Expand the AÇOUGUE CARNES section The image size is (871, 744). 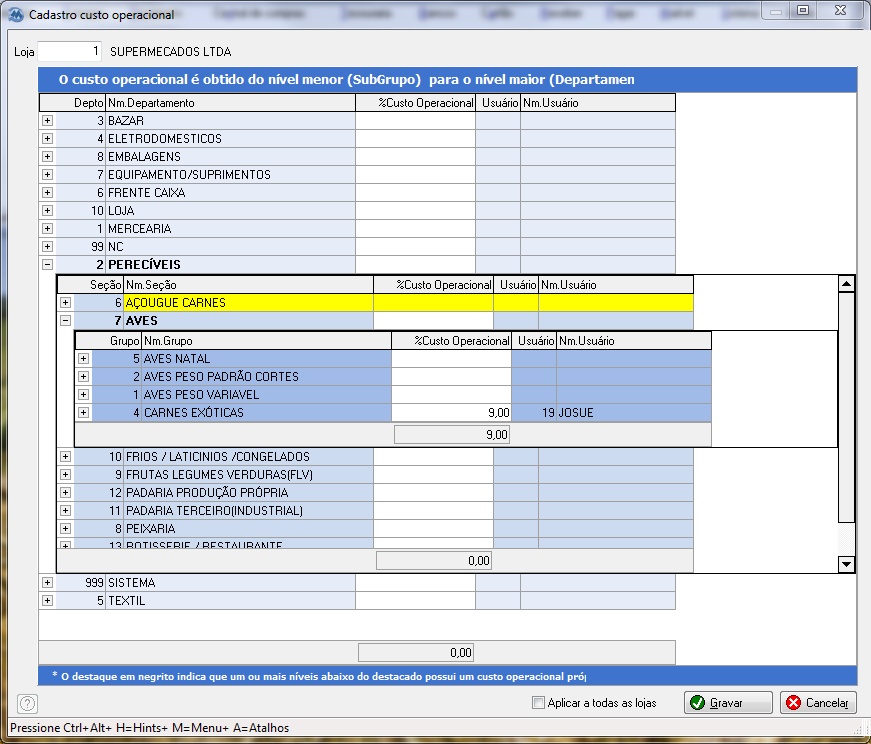66,302
